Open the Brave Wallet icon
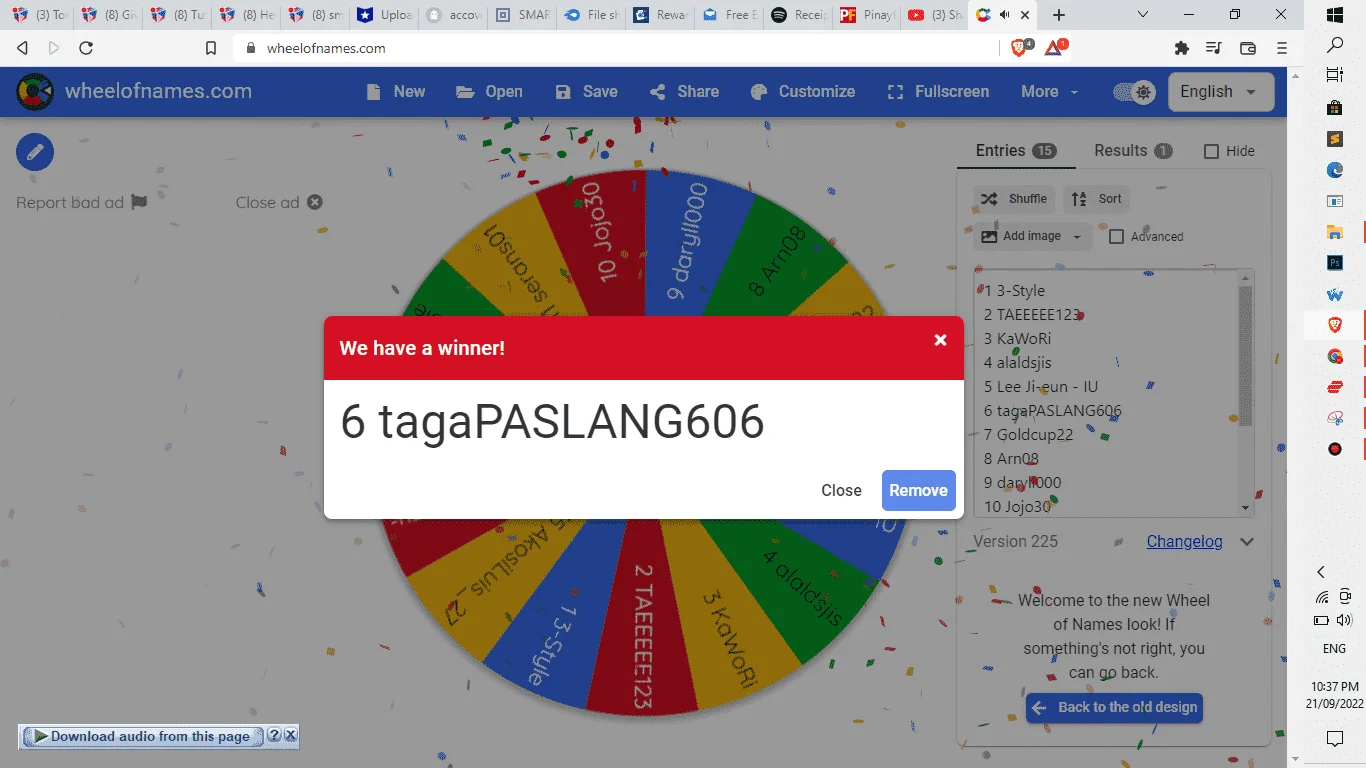This screenshot has height=768, width=1366. pyautogui.click(x=1248, y=48)
